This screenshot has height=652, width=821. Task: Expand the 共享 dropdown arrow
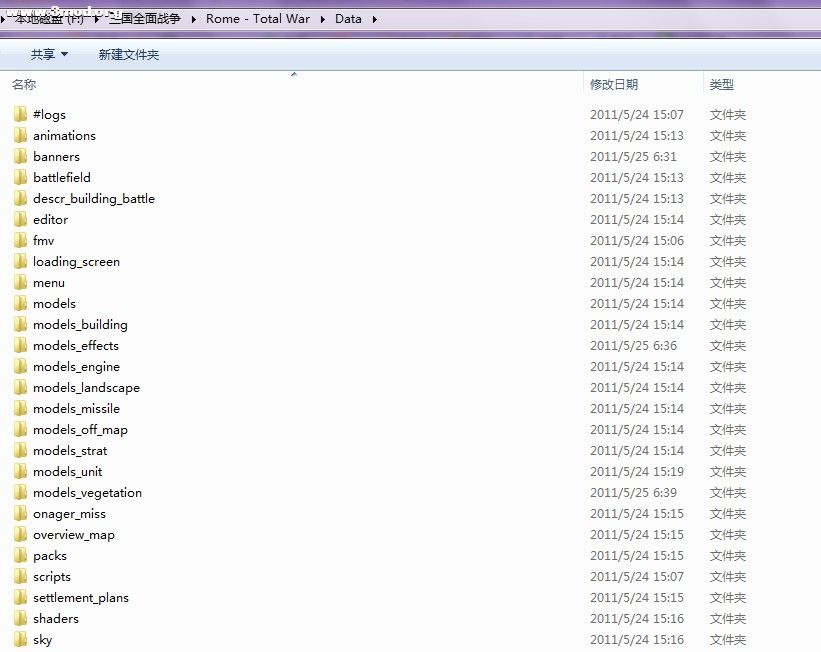pos(63,55)
